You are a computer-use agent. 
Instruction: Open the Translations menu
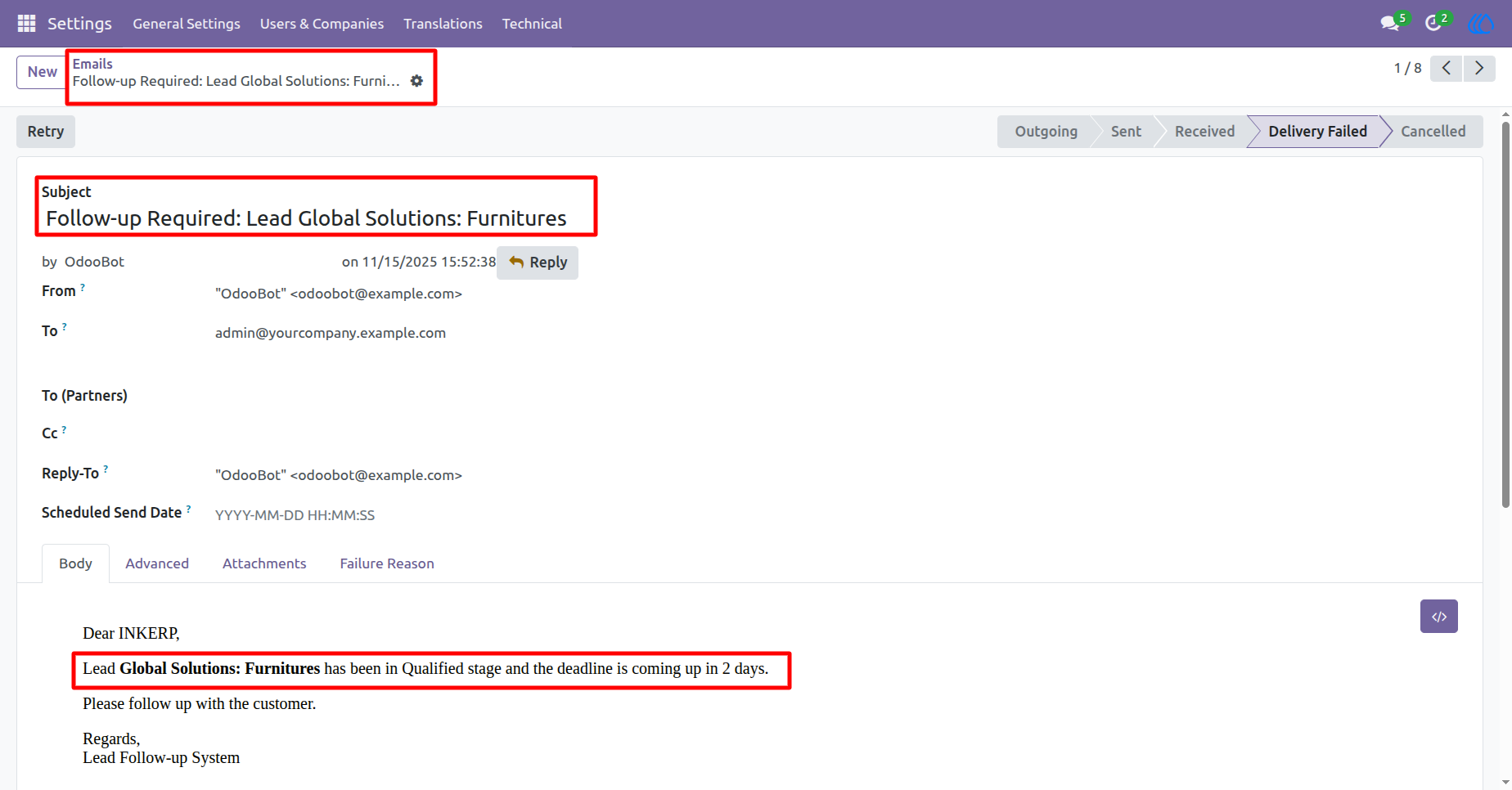click(443, 24)
